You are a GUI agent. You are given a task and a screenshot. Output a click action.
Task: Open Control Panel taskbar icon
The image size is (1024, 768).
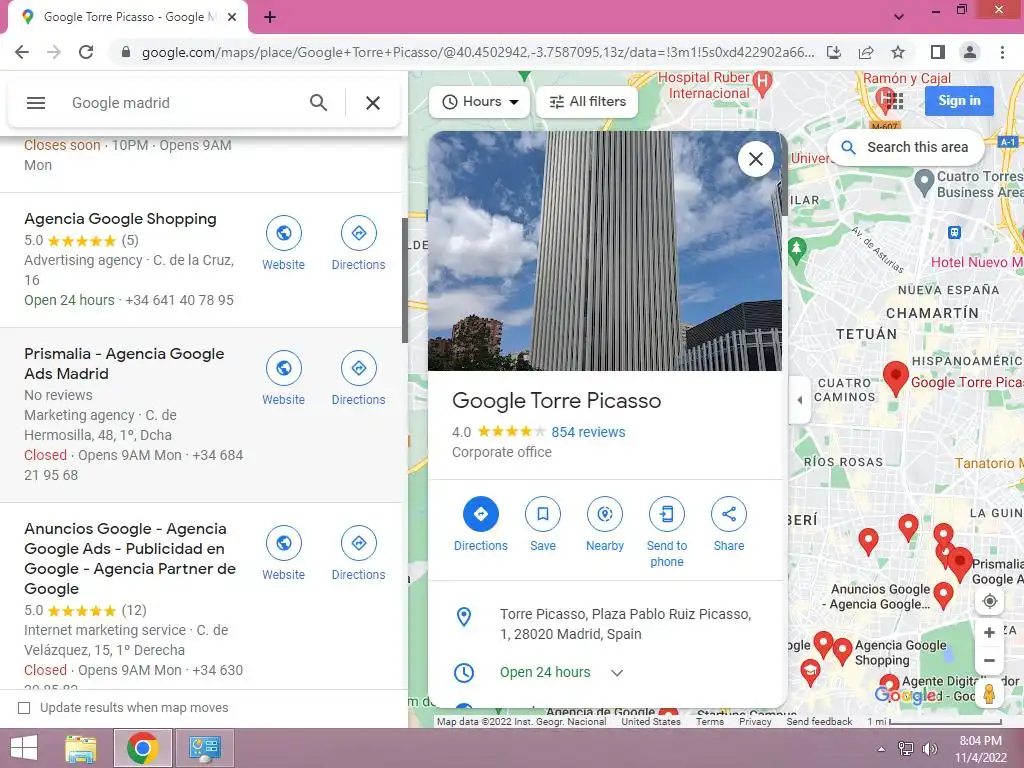(205, 748)
